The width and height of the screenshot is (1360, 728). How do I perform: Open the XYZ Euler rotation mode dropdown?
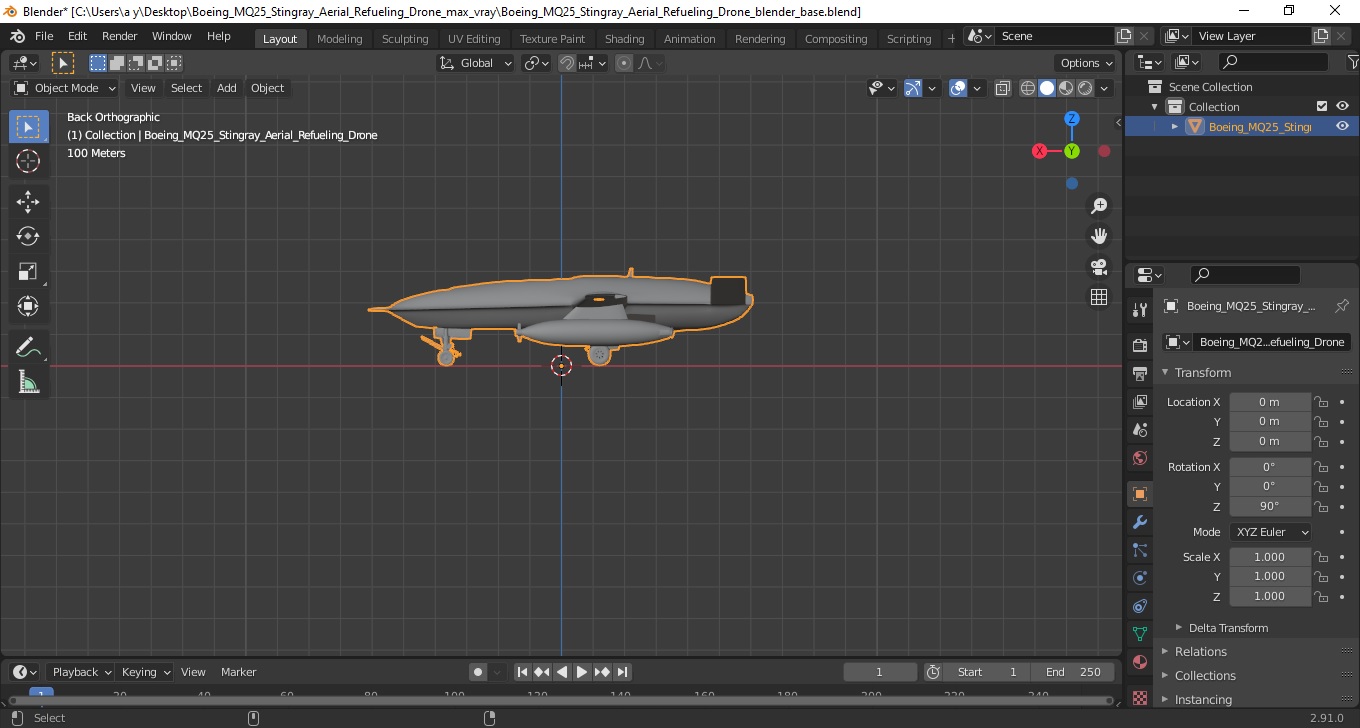pos(1270,532)
